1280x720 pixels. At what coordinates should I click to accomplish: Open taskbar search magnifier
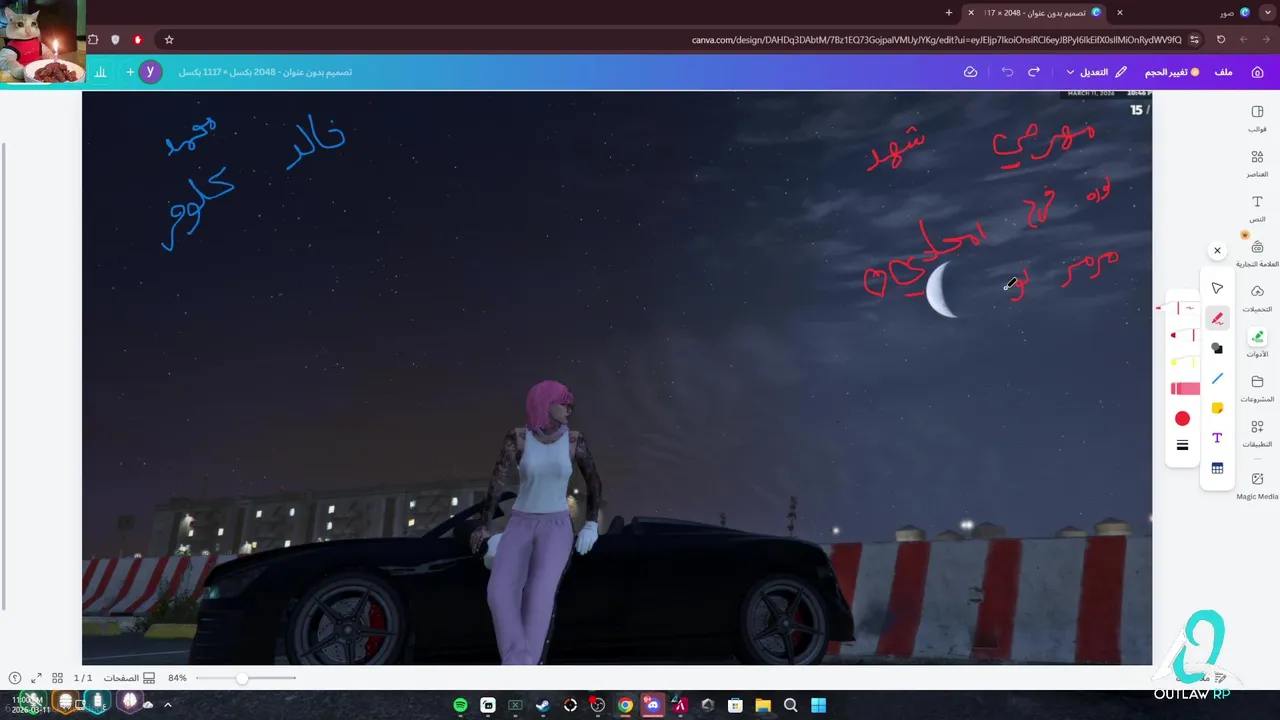(x=790, y=705)
